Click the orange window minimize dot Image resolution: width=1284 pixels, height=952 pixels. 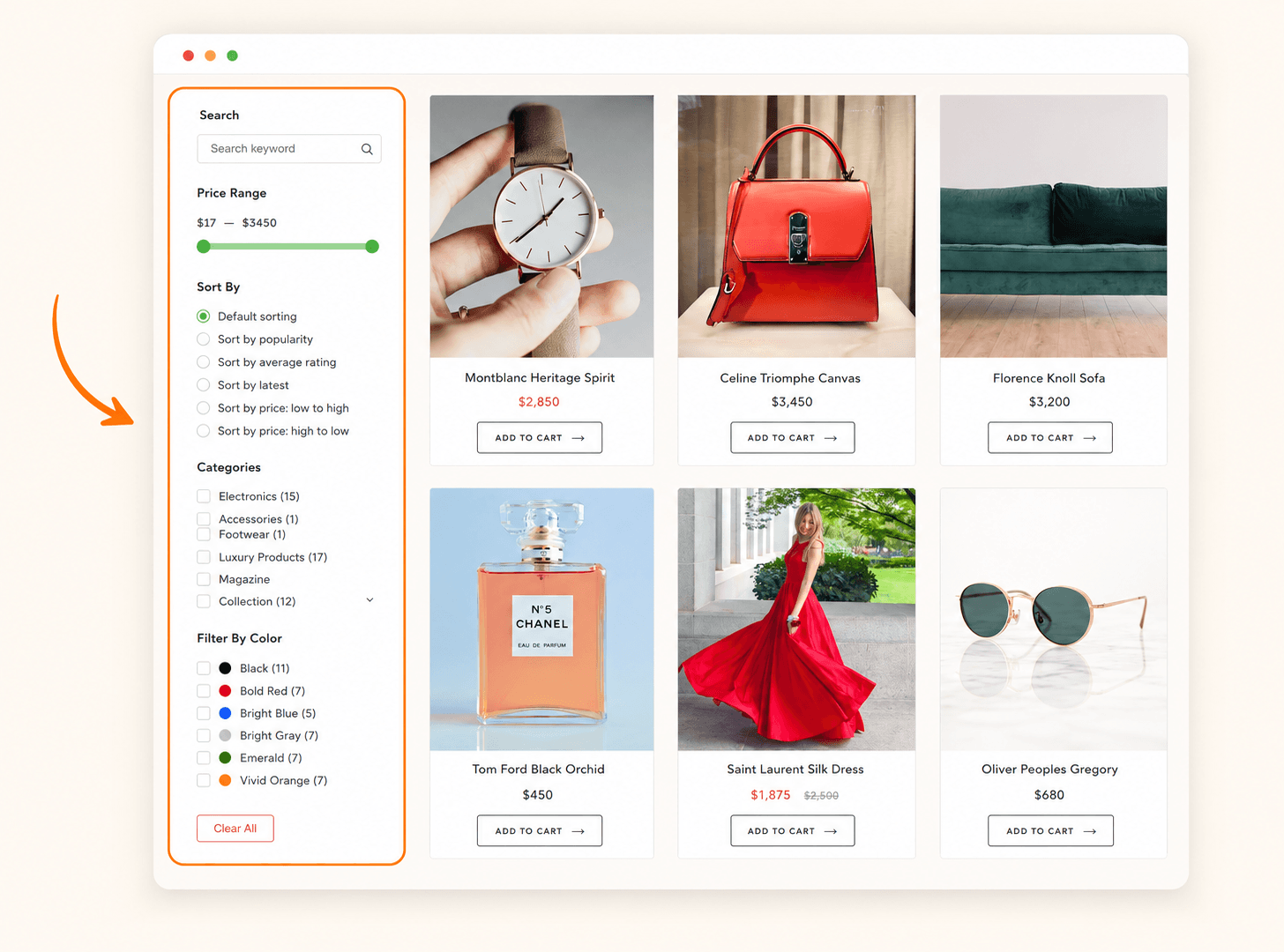point(210,56)
